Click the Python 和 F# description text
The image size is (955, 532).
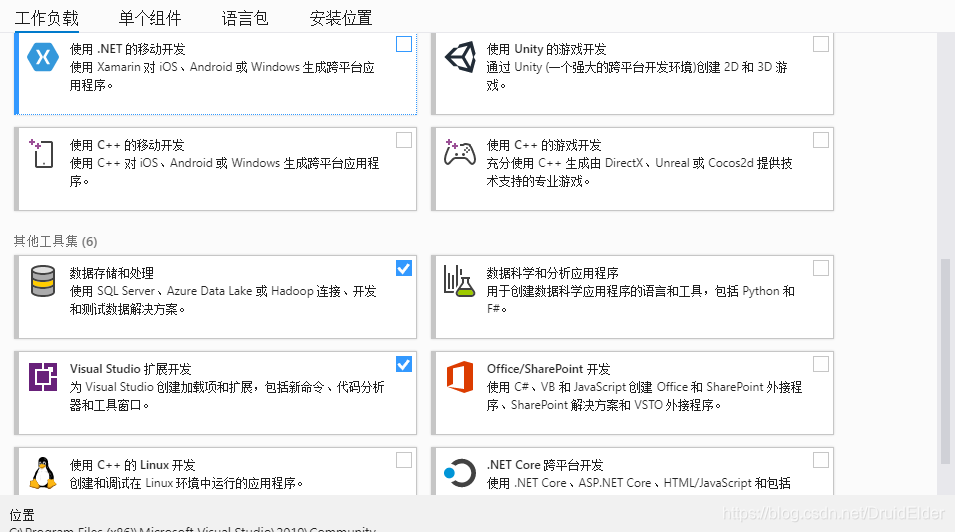(x=641, y=299)
